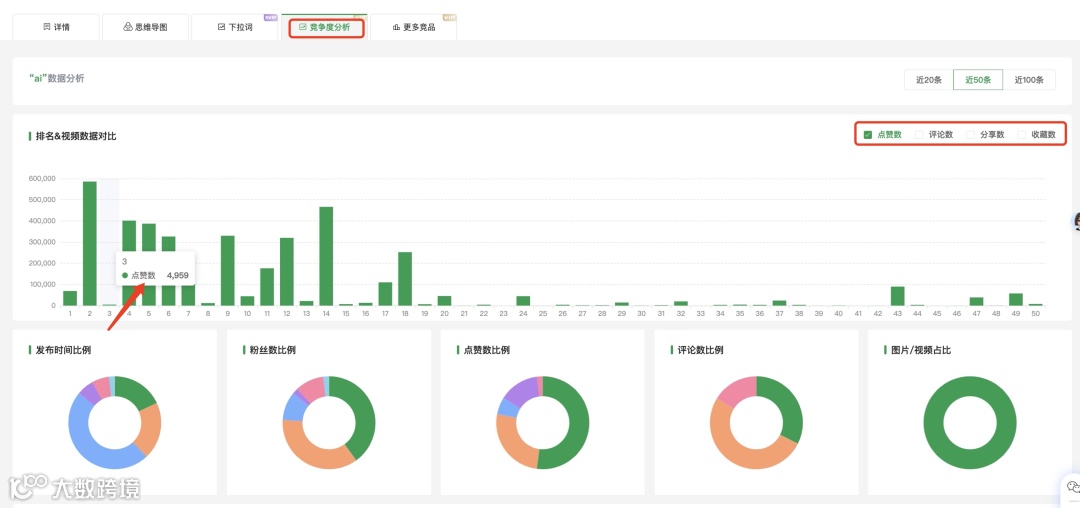
Task: Click the 300,000 y-axis label
Action: point(41,242)
